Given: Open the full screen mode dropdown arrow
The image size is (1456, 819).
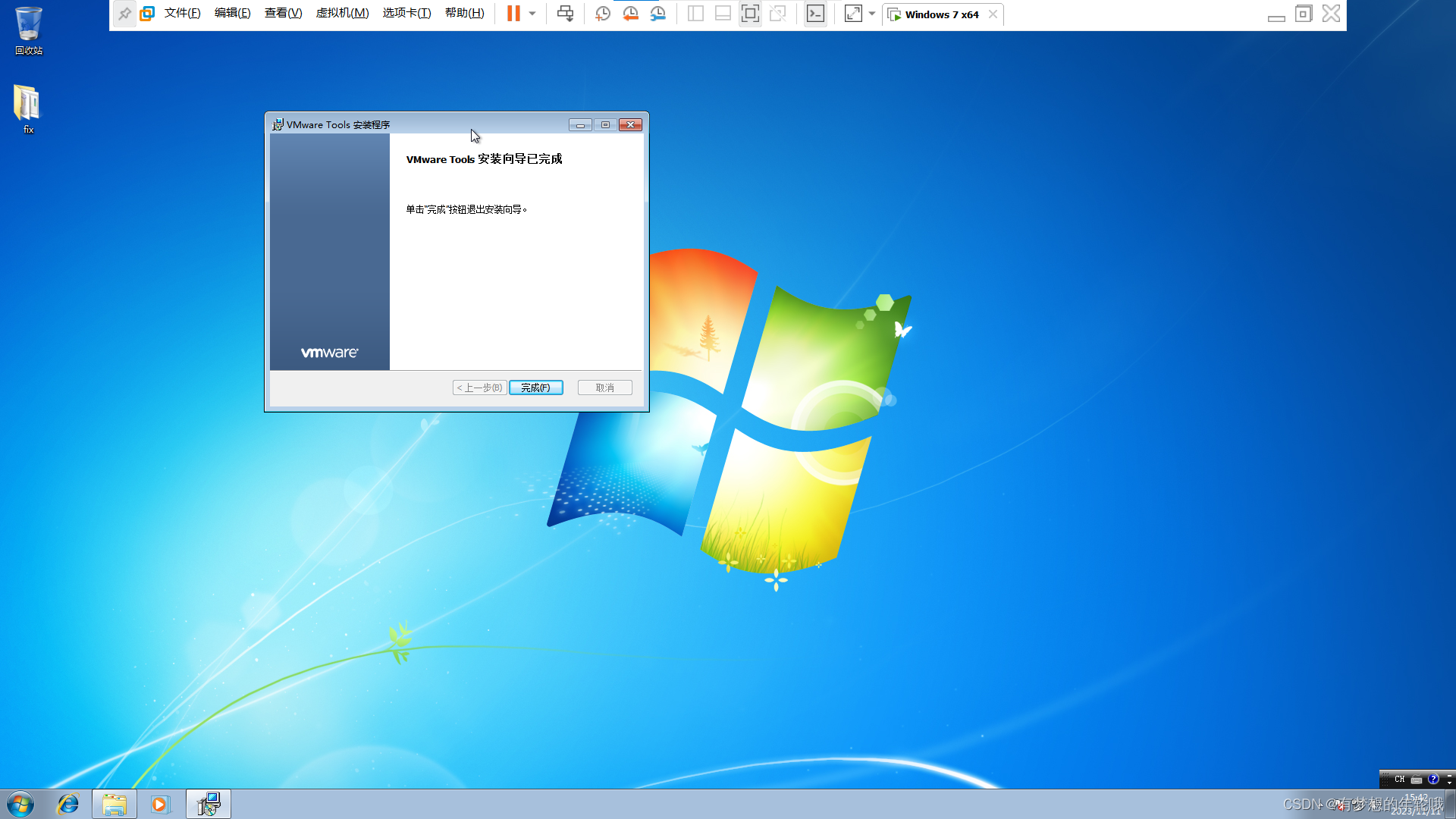Looking at the screenshot, I should tap(873, 13).
